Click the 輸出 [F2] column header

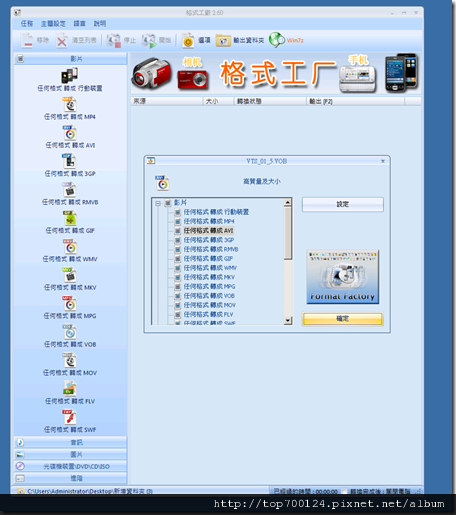(355, 101)
